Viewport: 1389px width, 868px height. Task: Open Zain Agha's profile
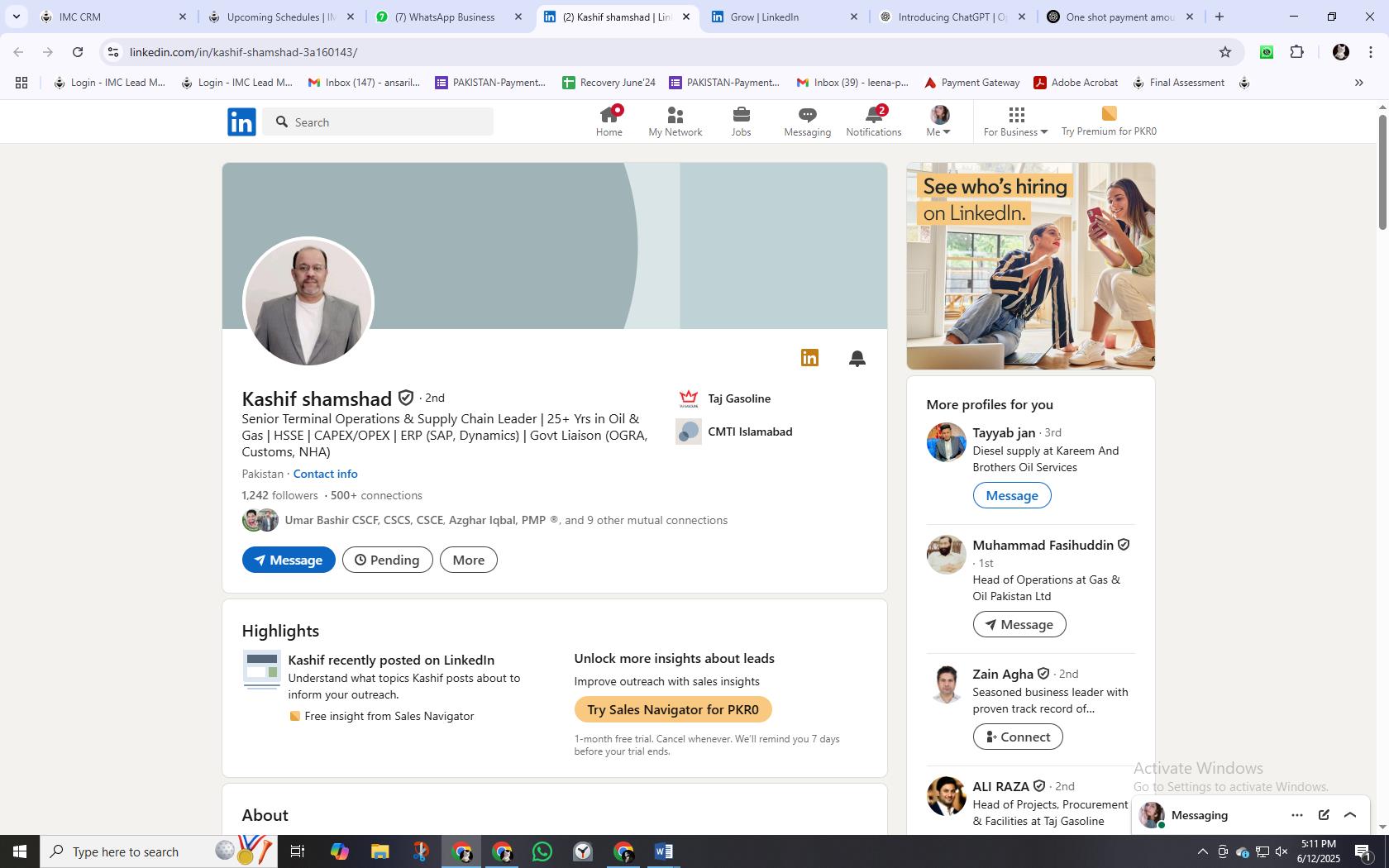tap(1003, 674)
